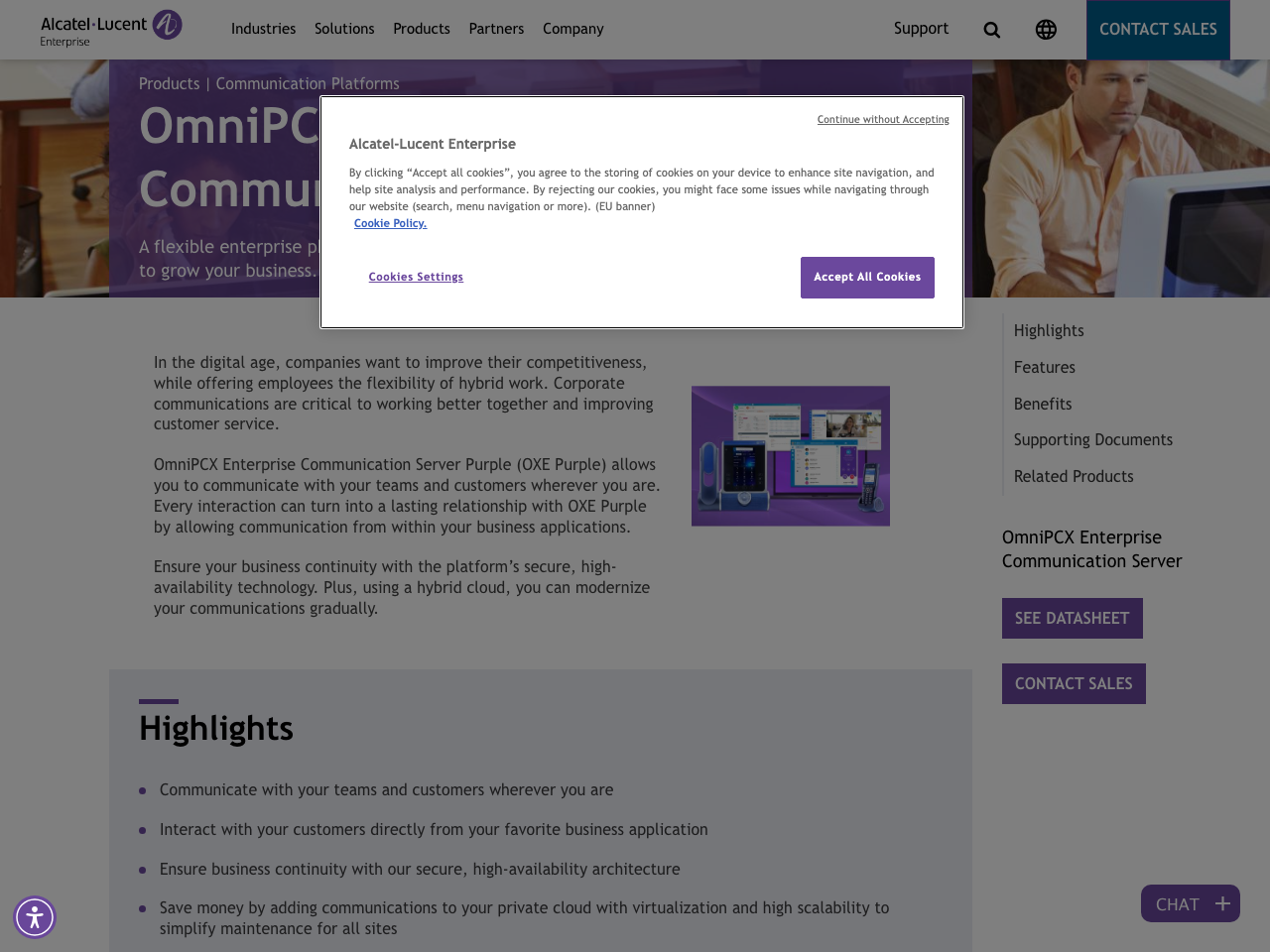Open Cookies Settings
The width and height of the screenshot is (1270, 952).
416,276
